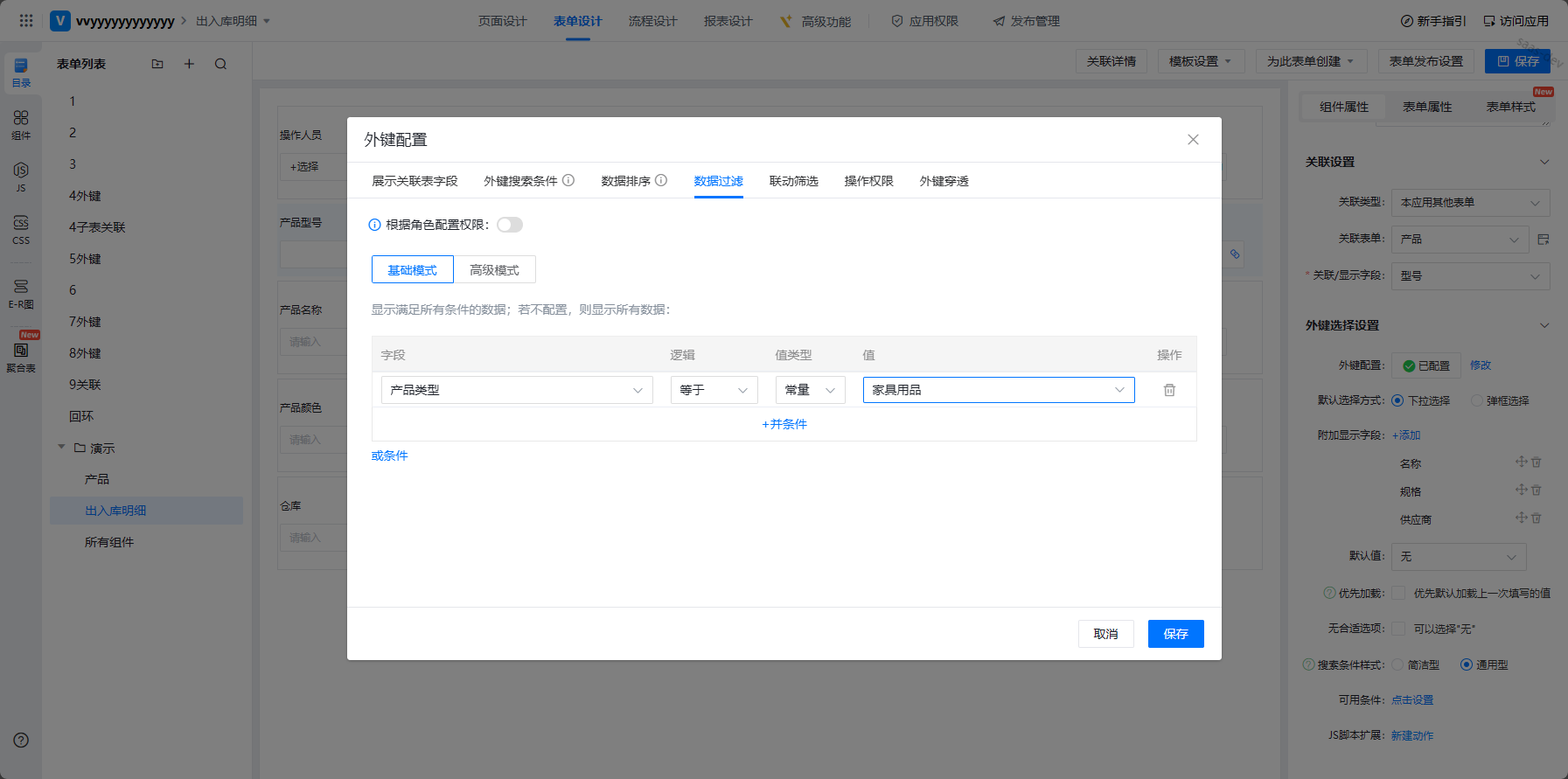
Task: Switch to 展示关联表字段 tab
Action: click(x=415, y=181)
